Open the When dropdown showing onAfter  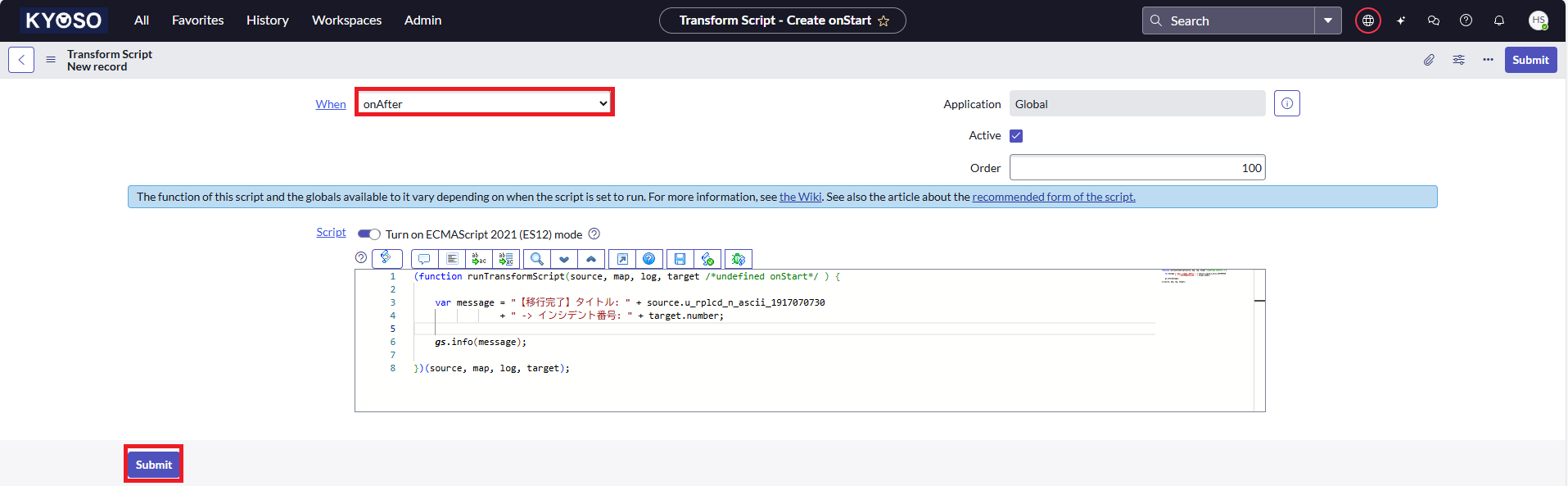click(485, 103)
